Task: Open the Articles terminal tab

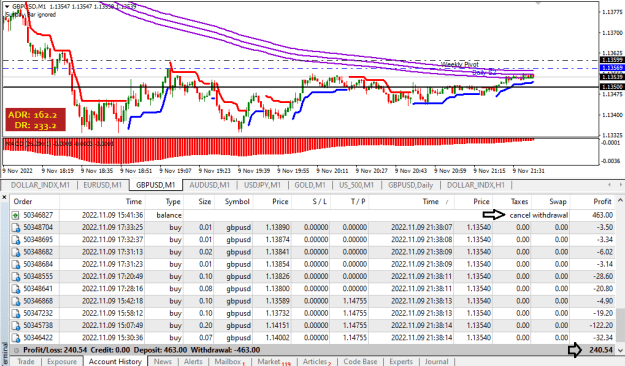Action: [x=316, y=361]
